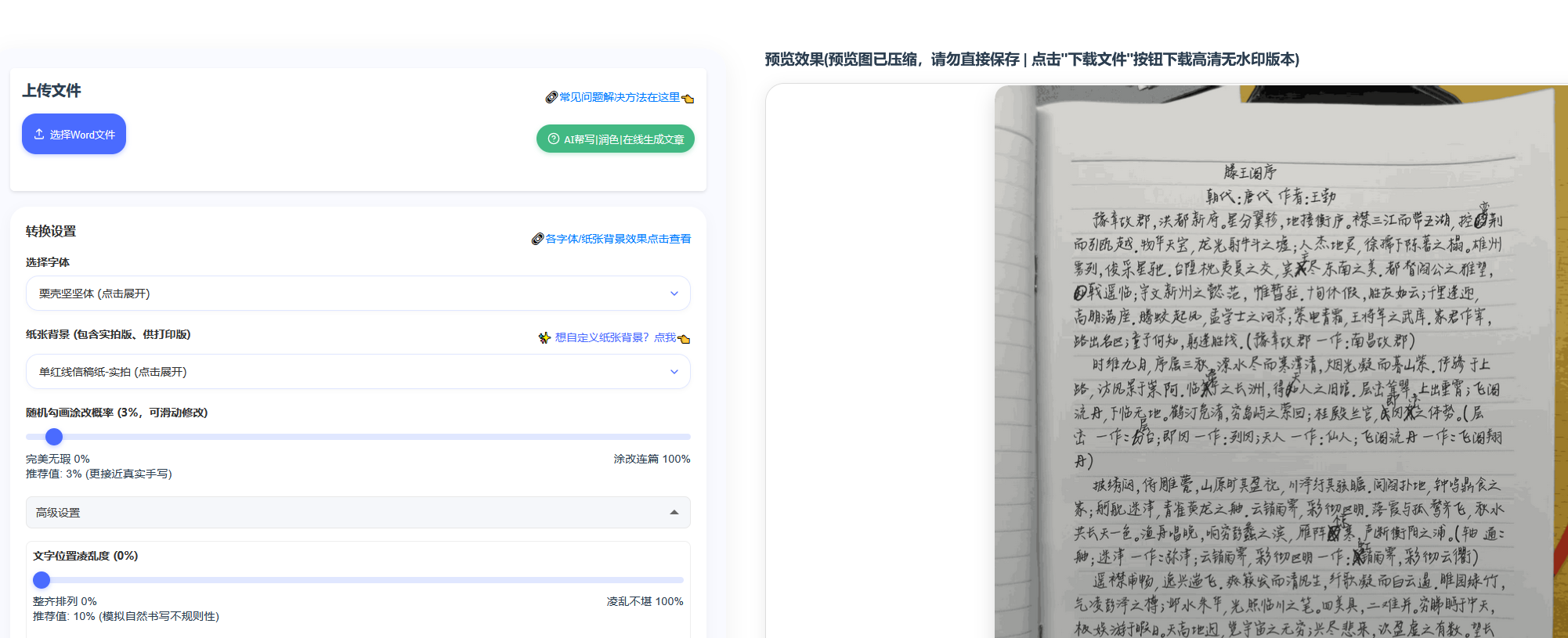Click the 凌乱不堪 100% label

click(645, 601)
